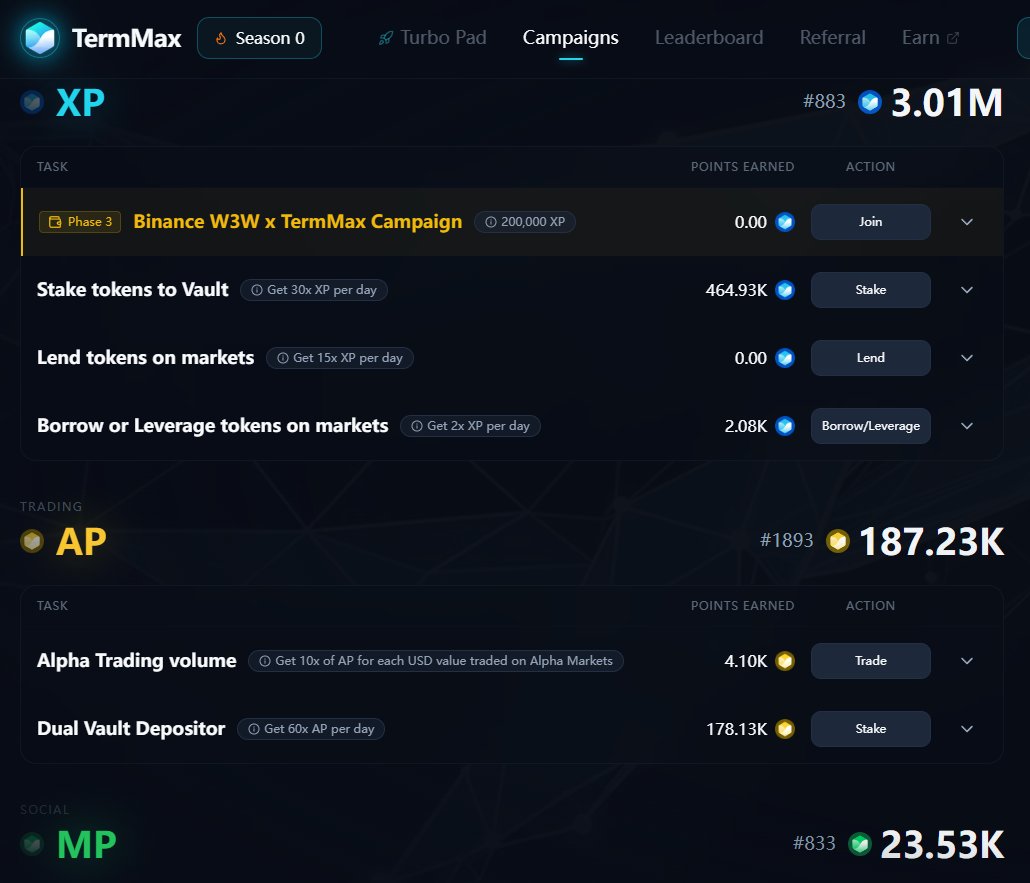Expand the Alpha Trading volume row
Viewport: 1030px width, 883px height.
point(967,661)
